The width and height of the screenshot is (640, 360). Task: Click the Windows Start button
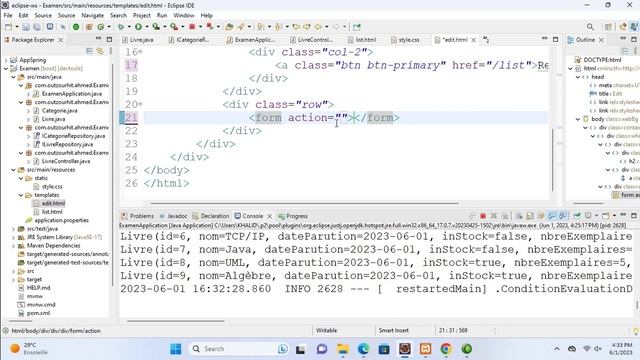click(176, 349)
